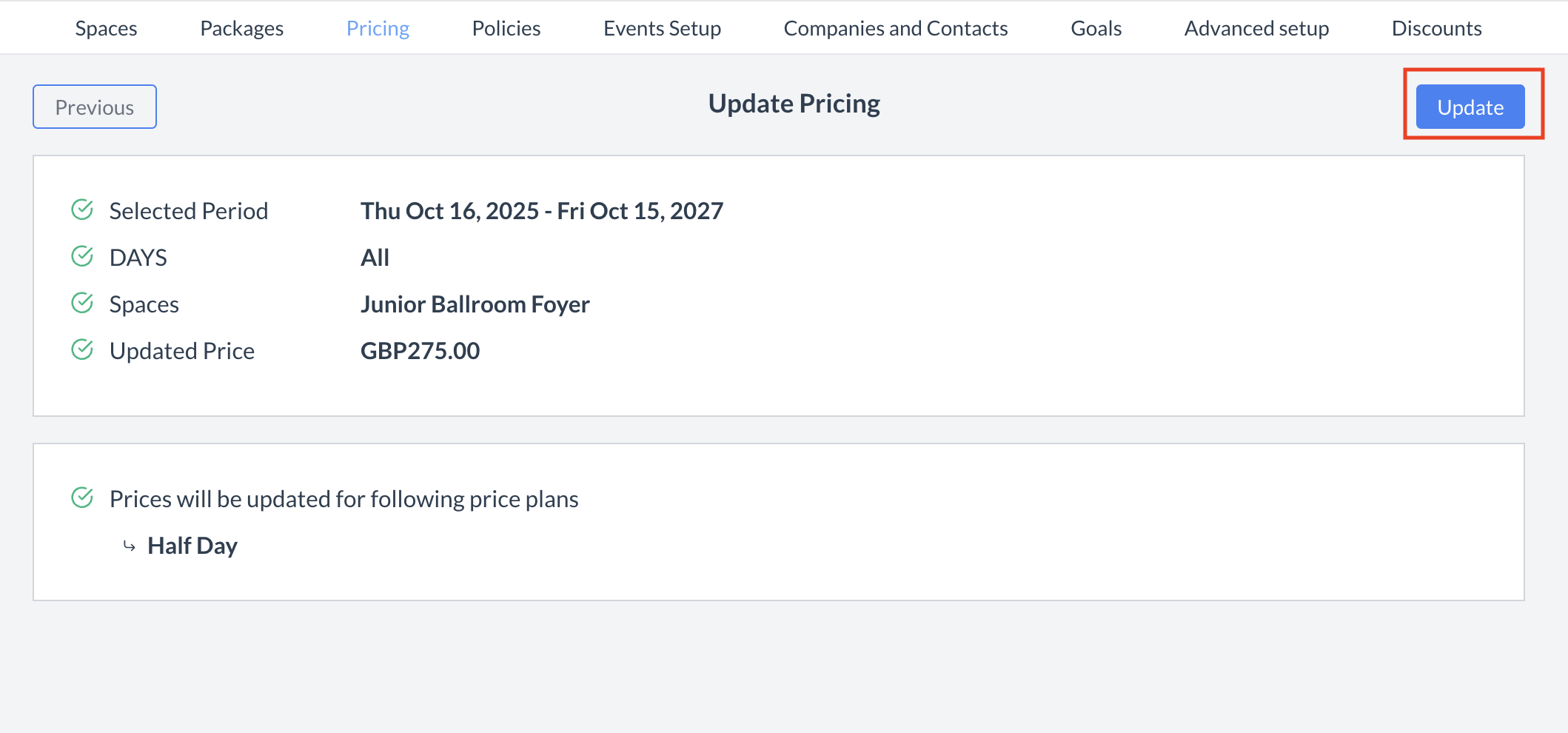Click the arrow icon before Half Day
1568x733 pixels.
point(130,546)
